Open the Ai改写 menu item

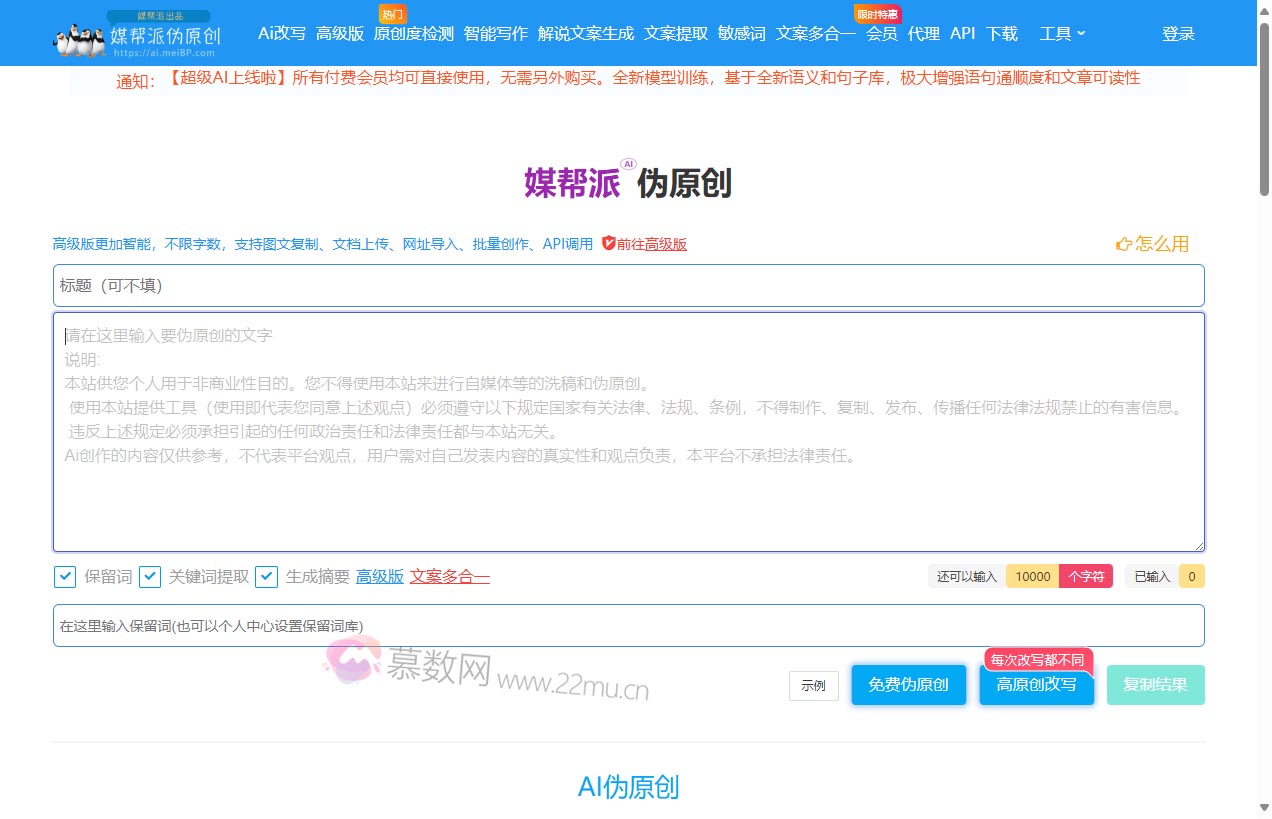pyautogui.click(x=282, y=34)
